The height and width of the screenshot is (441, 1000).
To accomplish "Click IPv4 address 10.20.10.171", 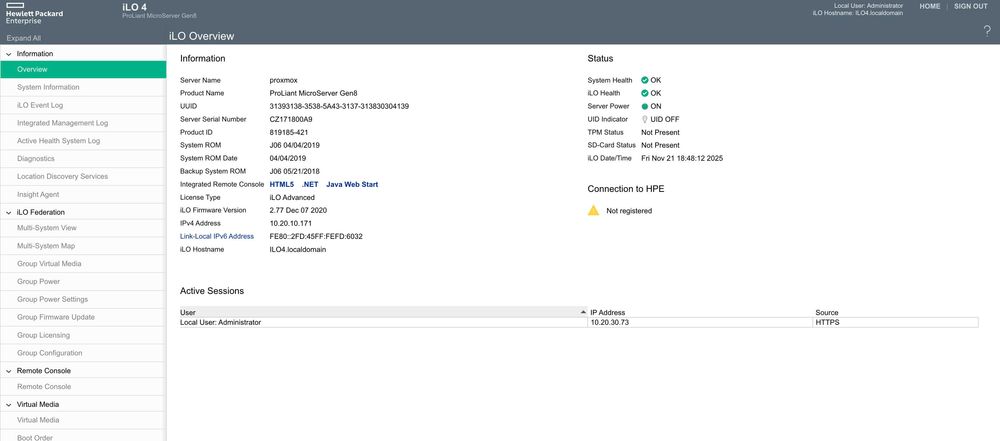I will click(x=291, y=223).
